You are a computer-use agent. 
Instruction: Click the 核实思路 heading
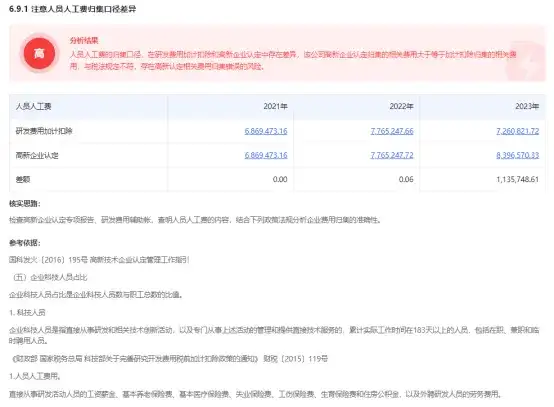click(x=25, y=204)
